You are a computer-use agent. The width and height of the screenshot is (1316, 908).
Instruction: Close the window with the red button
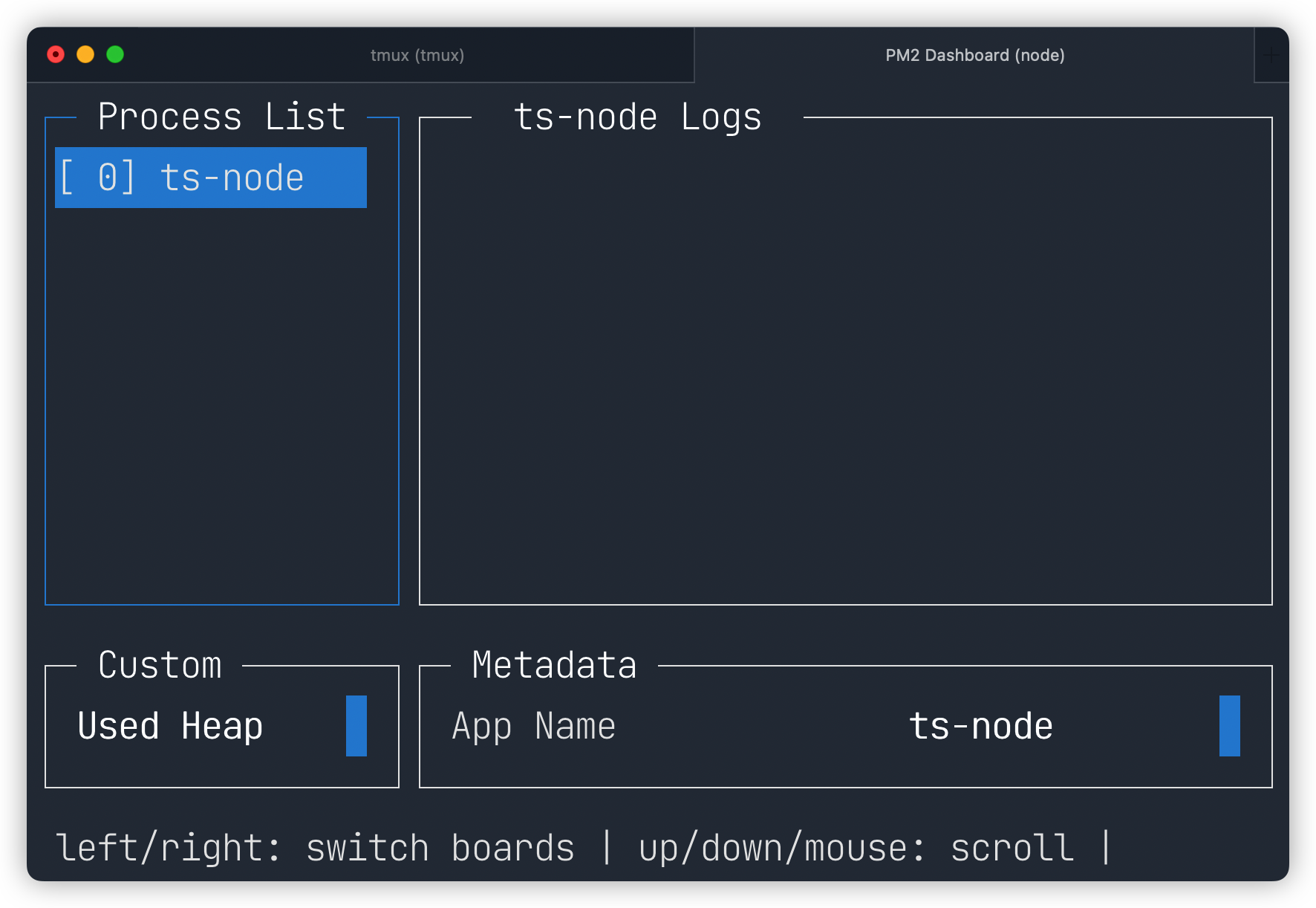[56, 54]
